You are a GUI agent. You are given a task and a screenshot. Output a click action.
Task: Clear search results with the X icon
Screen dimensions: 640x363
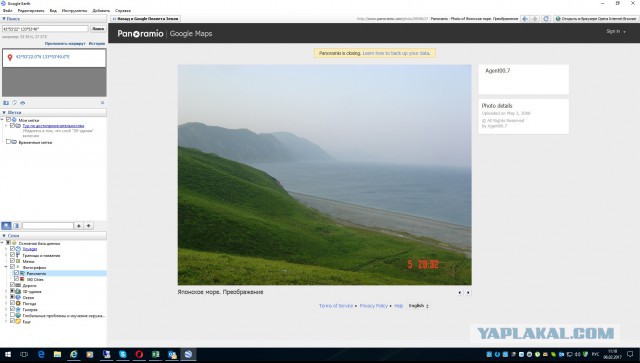tap(102, 103)
